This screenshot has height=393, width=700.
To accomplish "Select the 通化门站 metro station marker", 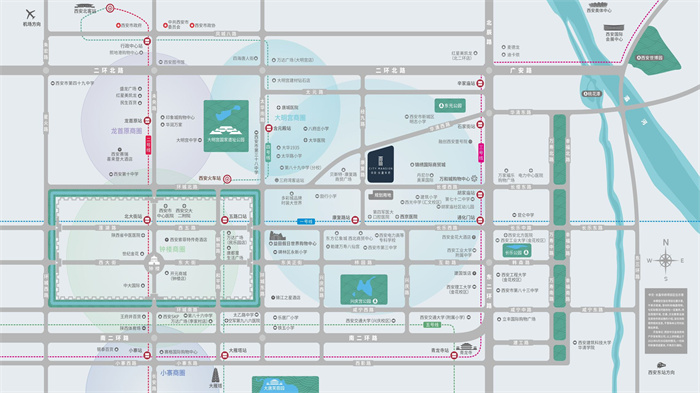I will (480, 220).
